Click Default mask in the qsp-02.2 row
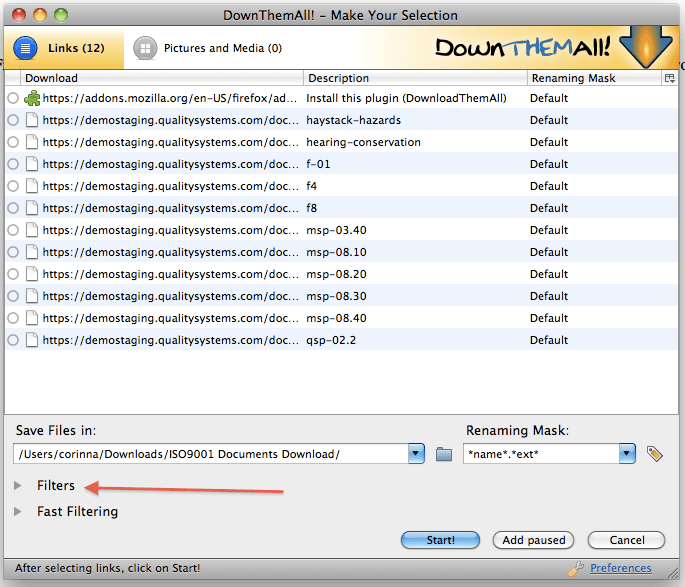Viewport: 685px width, 587px height. coord(549,340)
